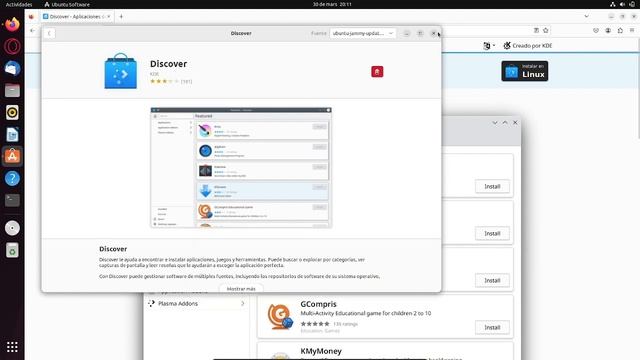The width and height of the screenshot is (640, 360).
Task: Click the up chevron in KDE Discover titlebar
Action: (505, 122)
